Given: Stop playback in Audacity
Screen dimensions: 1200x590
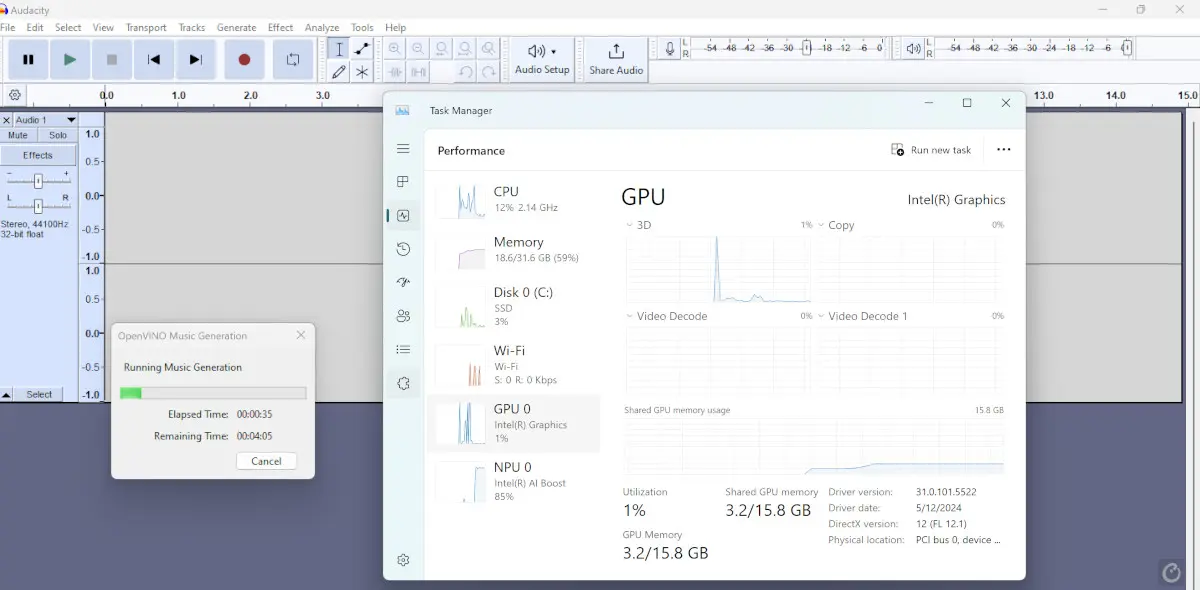Looking at the screenshot, I should (x=112, y=60).
